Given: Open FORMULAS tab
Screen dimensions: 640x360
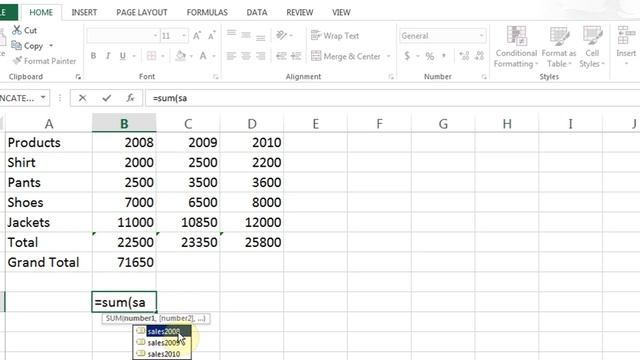Looking at the screenshot, I should pos(207,12).
